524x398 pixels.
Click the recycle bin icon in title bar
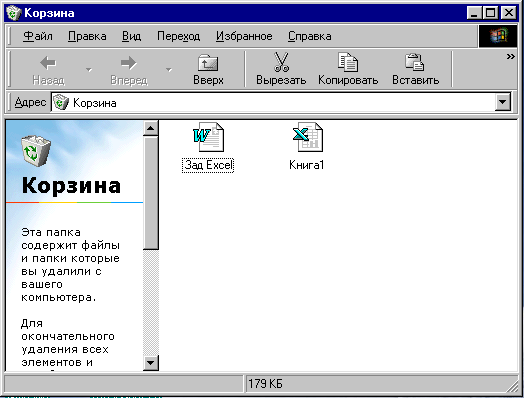coord(14,13)
